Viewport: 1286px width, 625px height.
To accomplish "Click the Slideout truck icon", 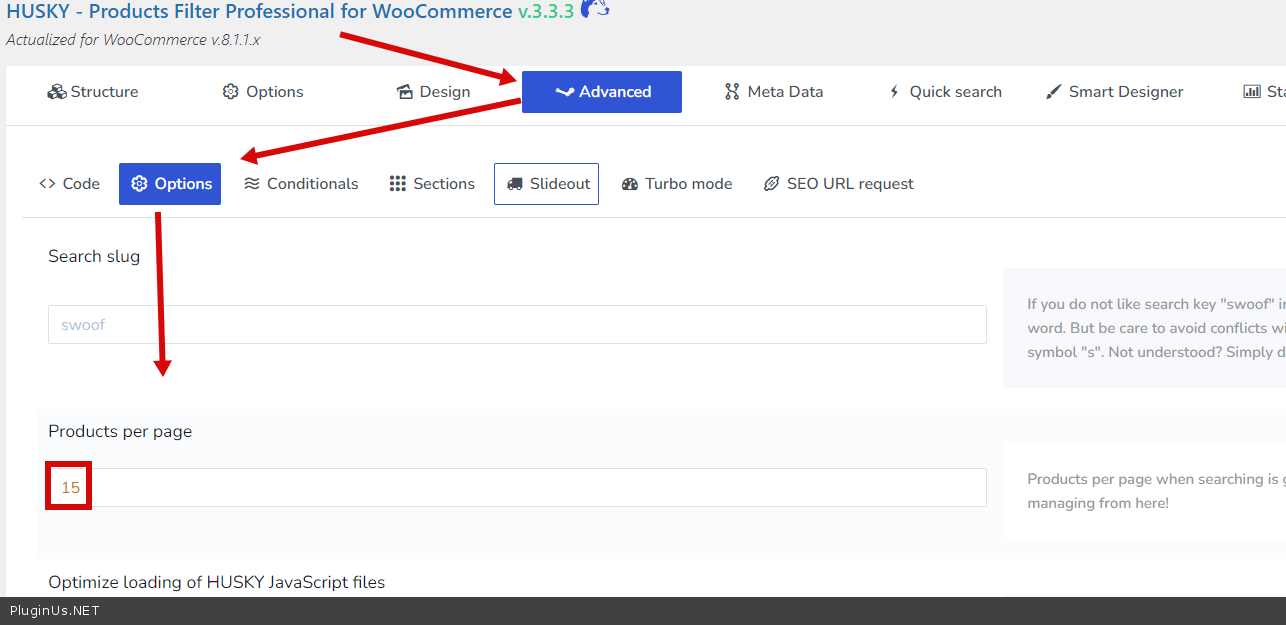I will 515,184.
